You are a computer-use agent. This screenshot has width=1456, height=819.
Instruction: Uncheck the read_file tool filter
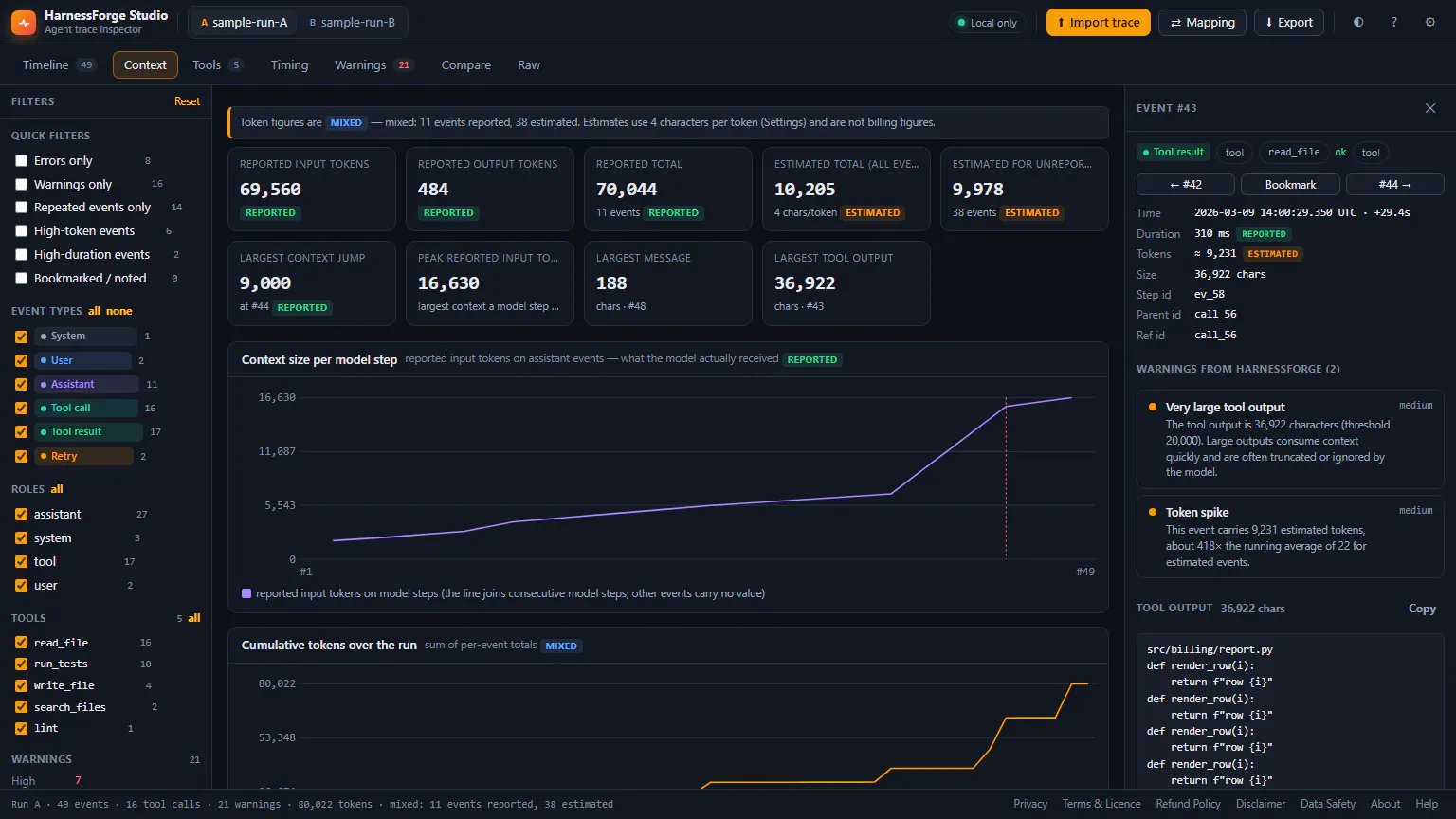21,643
